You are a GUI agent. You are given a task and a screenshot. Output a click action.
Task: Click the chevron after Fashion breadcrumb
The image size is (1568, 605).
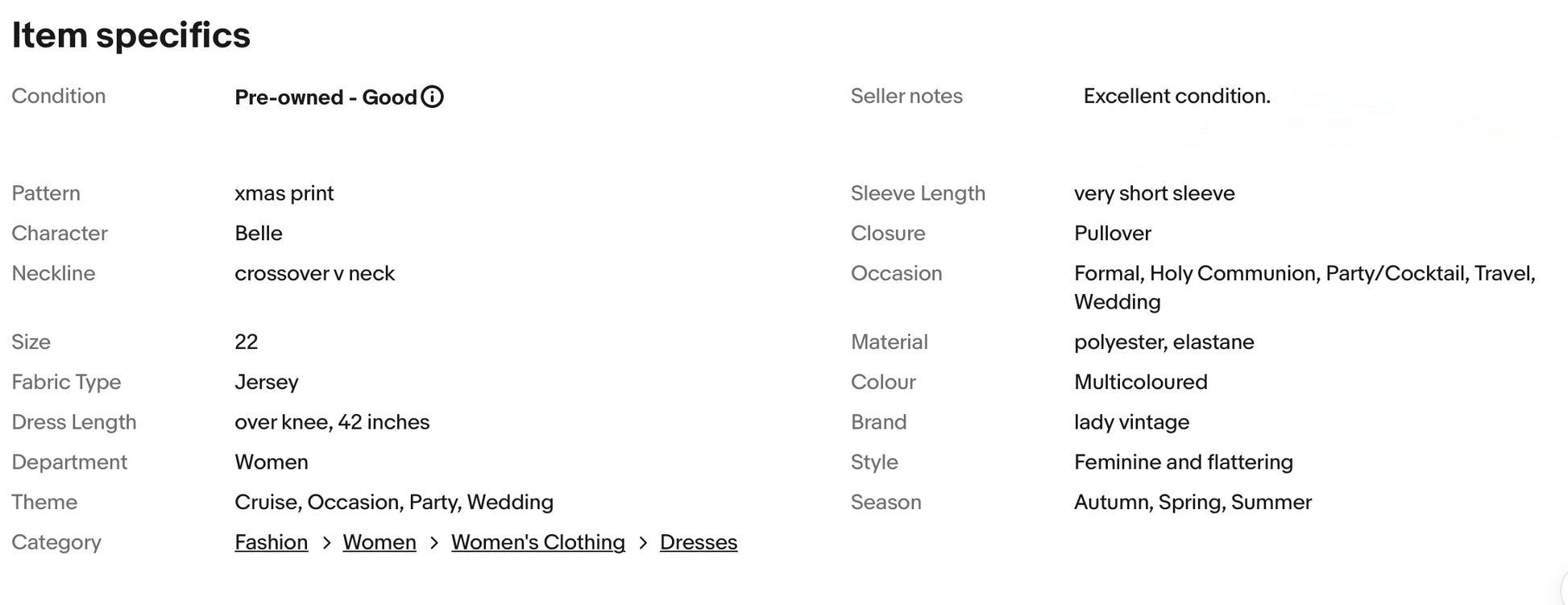(326, 543)
